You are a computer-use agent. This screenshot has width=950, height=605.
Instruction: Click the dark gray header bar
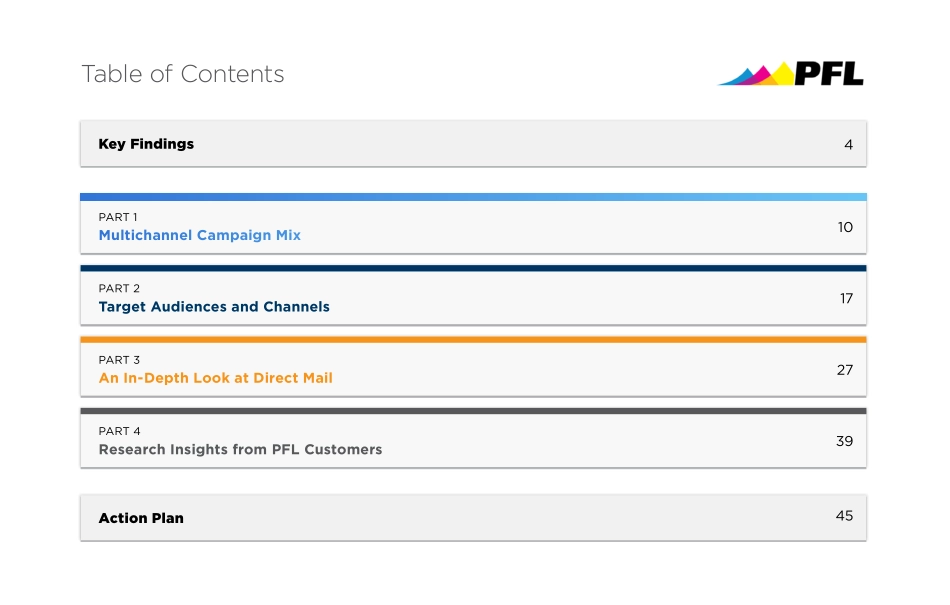tap(473, 411)
